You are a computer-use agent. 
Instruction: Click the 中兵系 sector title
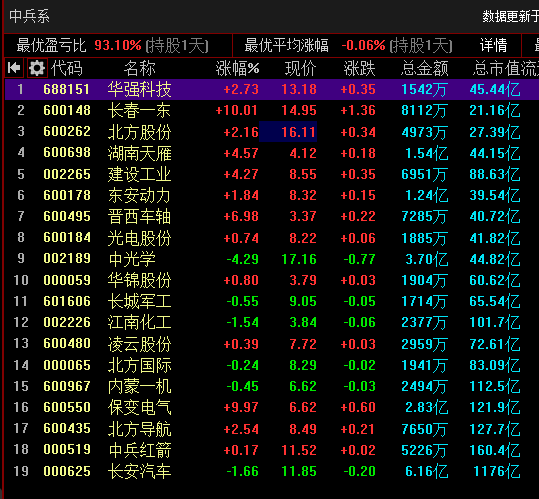click(30, 16)
